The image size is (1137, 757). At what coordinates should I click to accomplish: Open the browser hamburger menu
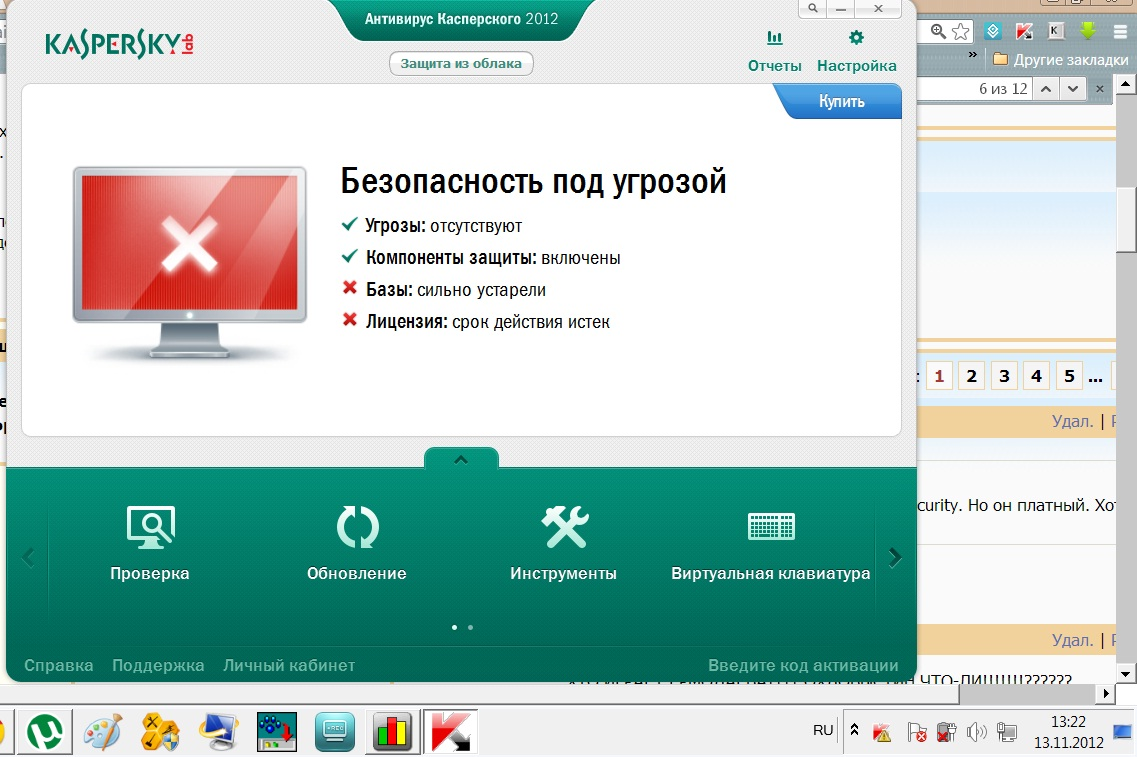(x=1121, y=31)
